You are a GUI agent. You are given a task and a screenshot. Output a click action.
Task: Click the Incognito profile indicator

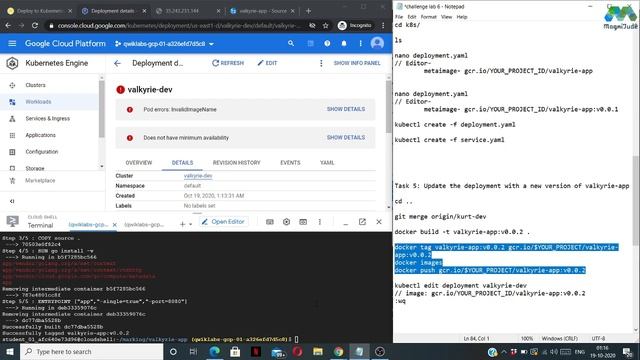(x=355, y=25)
